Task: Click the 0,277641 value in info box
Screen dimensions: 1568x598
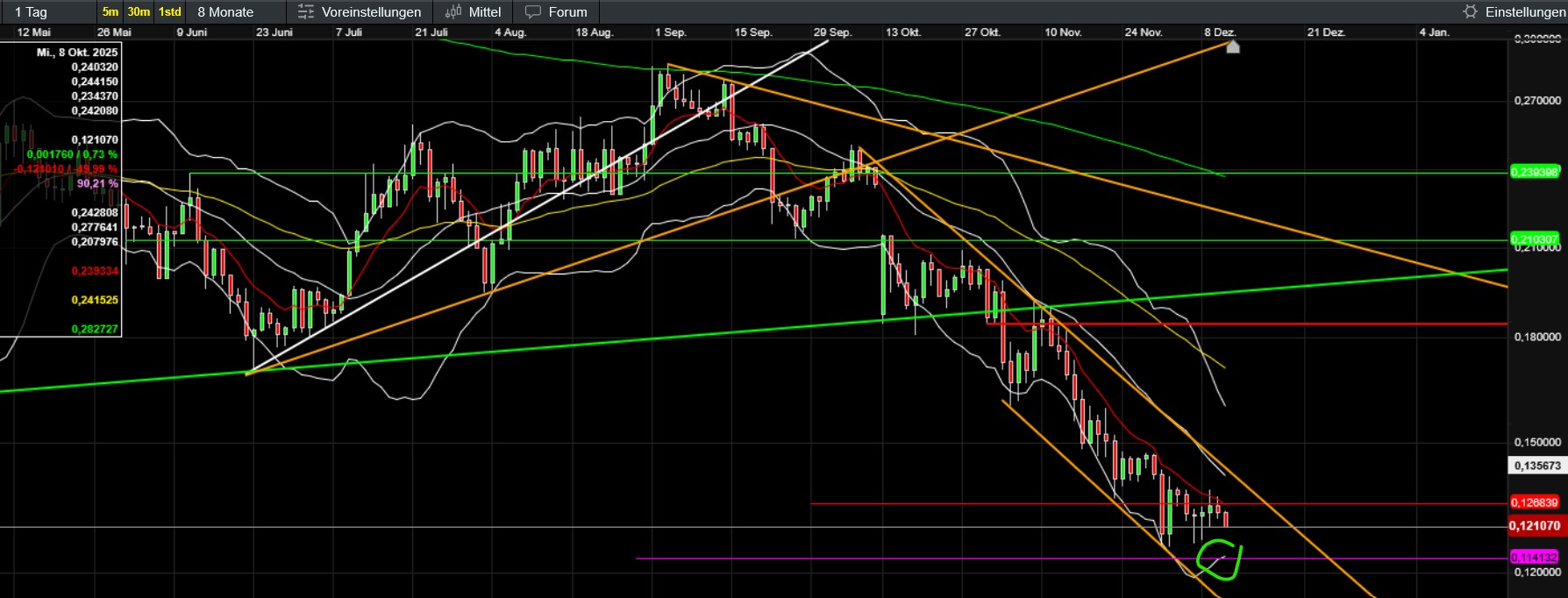Action: click(x=95, y=227)
